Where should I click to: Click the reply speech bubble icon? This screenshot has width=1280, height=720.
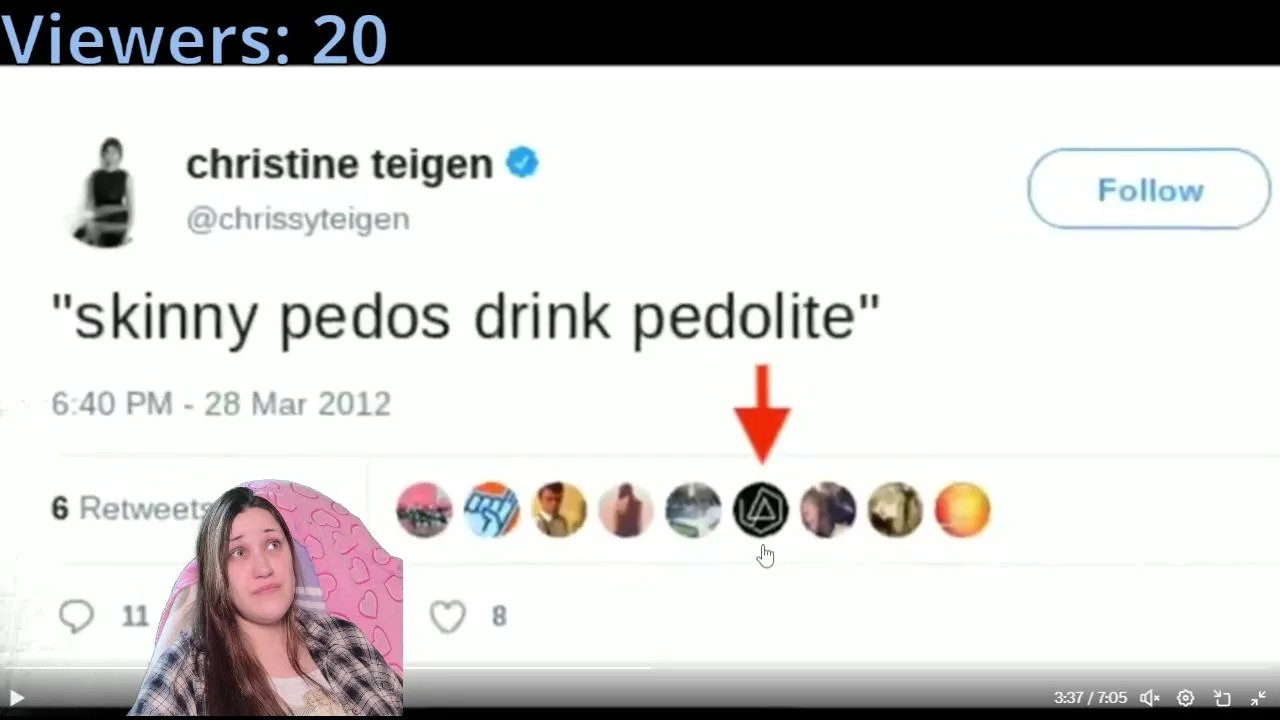(x=76, y=616)
